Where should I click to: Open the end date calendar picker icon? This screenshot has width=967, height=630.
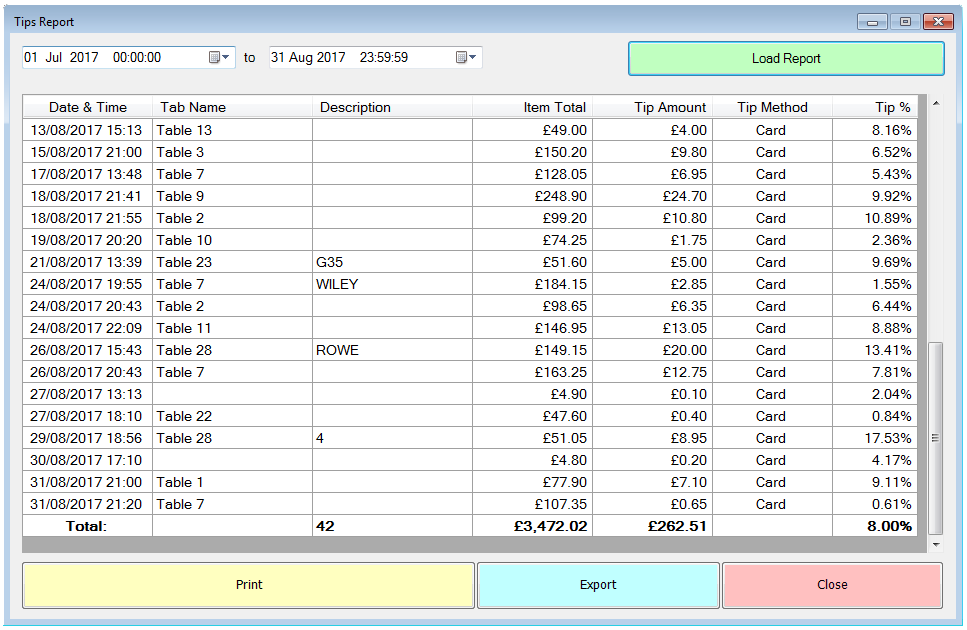pos(461,57)
